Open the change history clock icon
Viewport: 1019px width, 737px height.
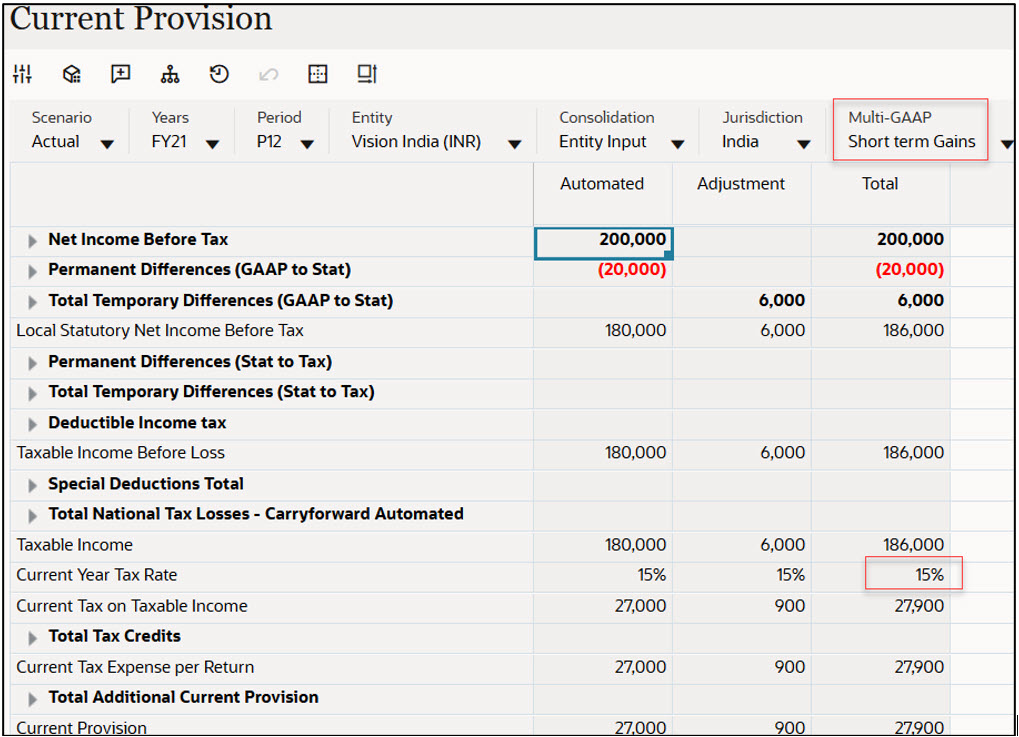[x=219, y=74]
